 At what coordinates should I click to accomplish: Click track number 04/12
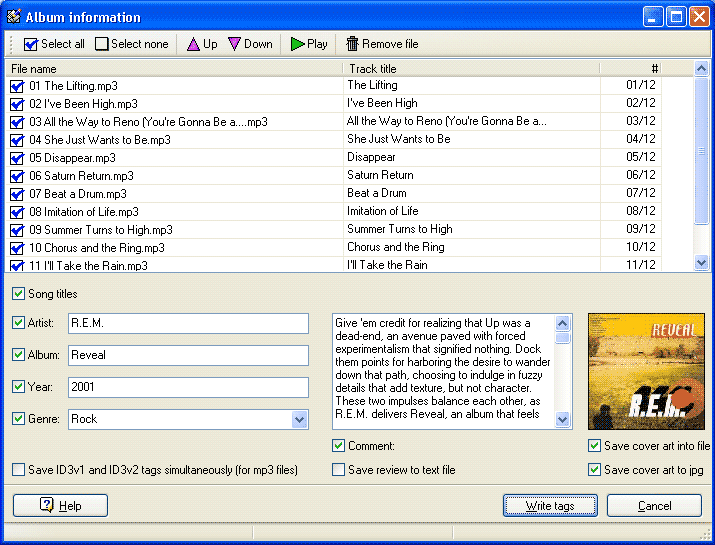coord(641,139)
